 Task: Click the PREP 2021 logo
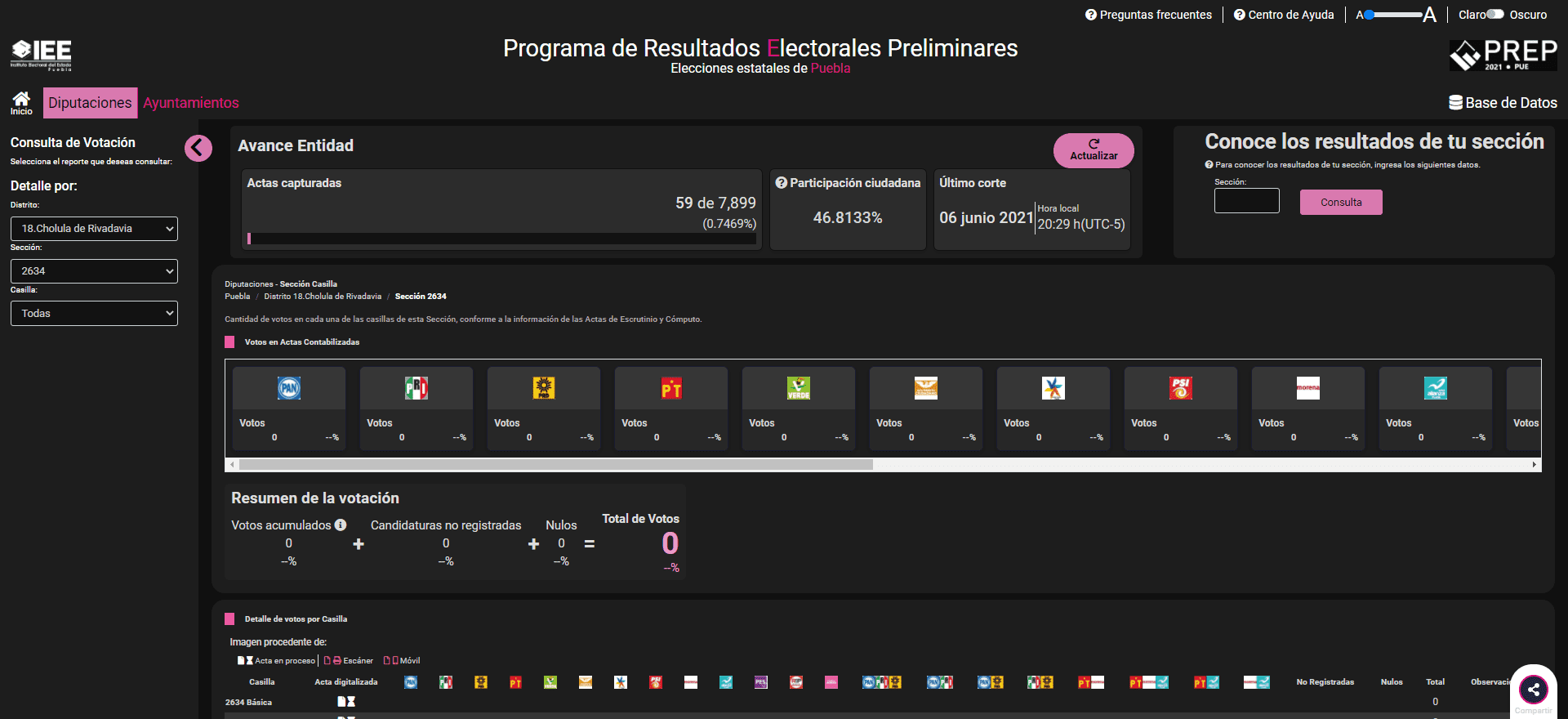pyautogui.click(x=1503, y=55)
